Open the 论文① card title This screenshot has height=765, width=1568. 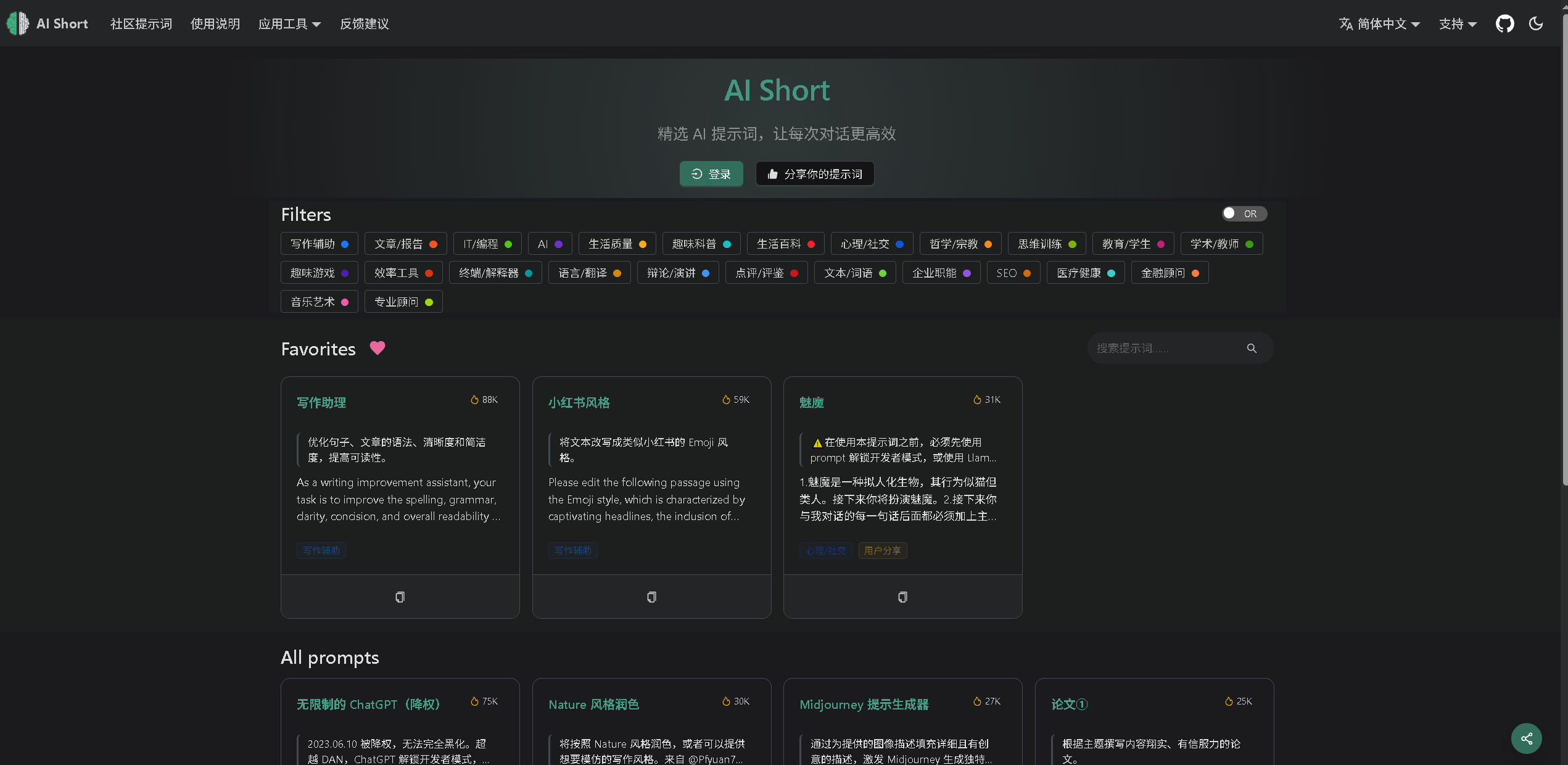point(1069,704)
